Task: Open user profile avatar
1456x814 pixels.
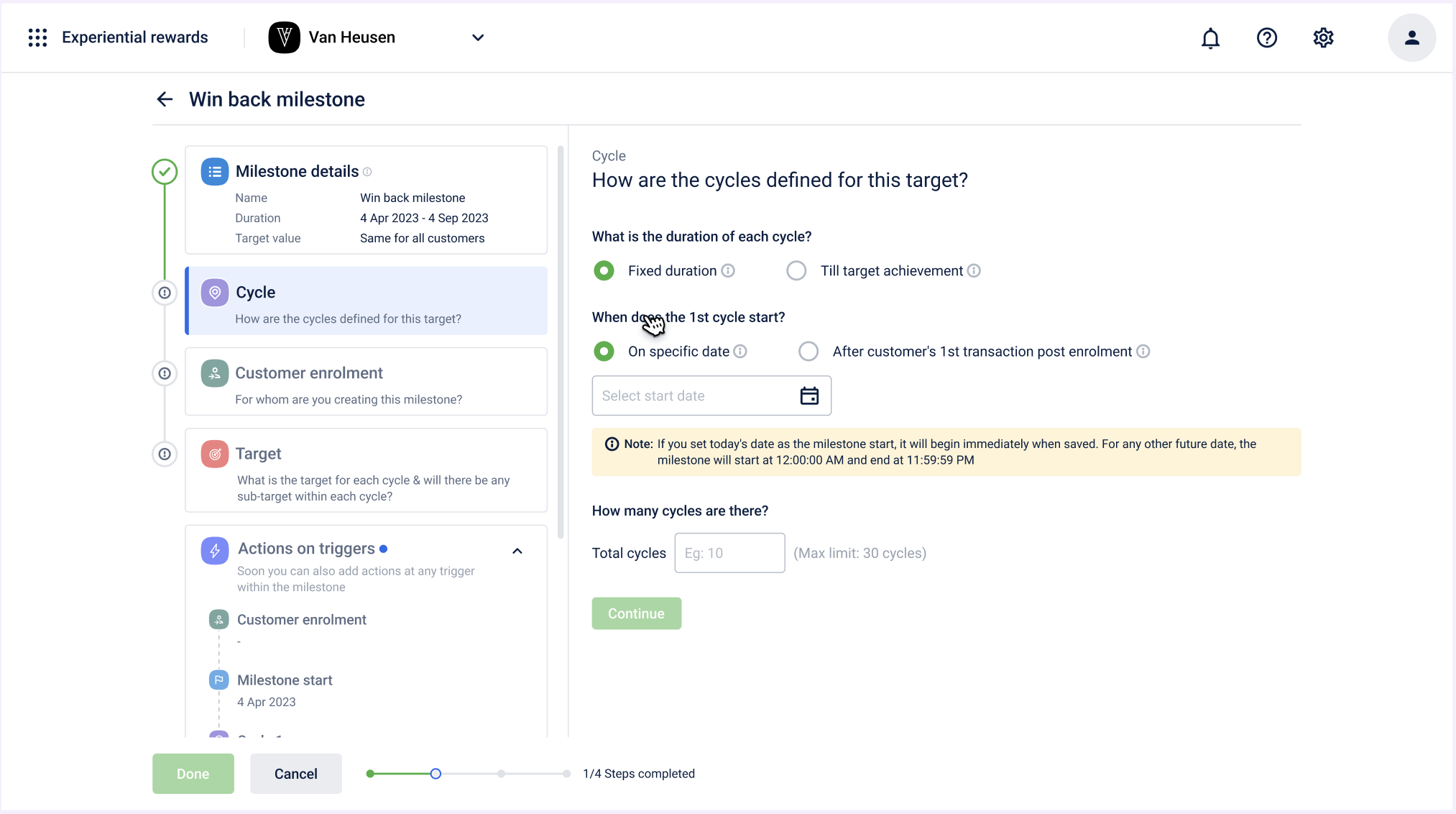Action: pyautogui.click(x=1411, y=37)
